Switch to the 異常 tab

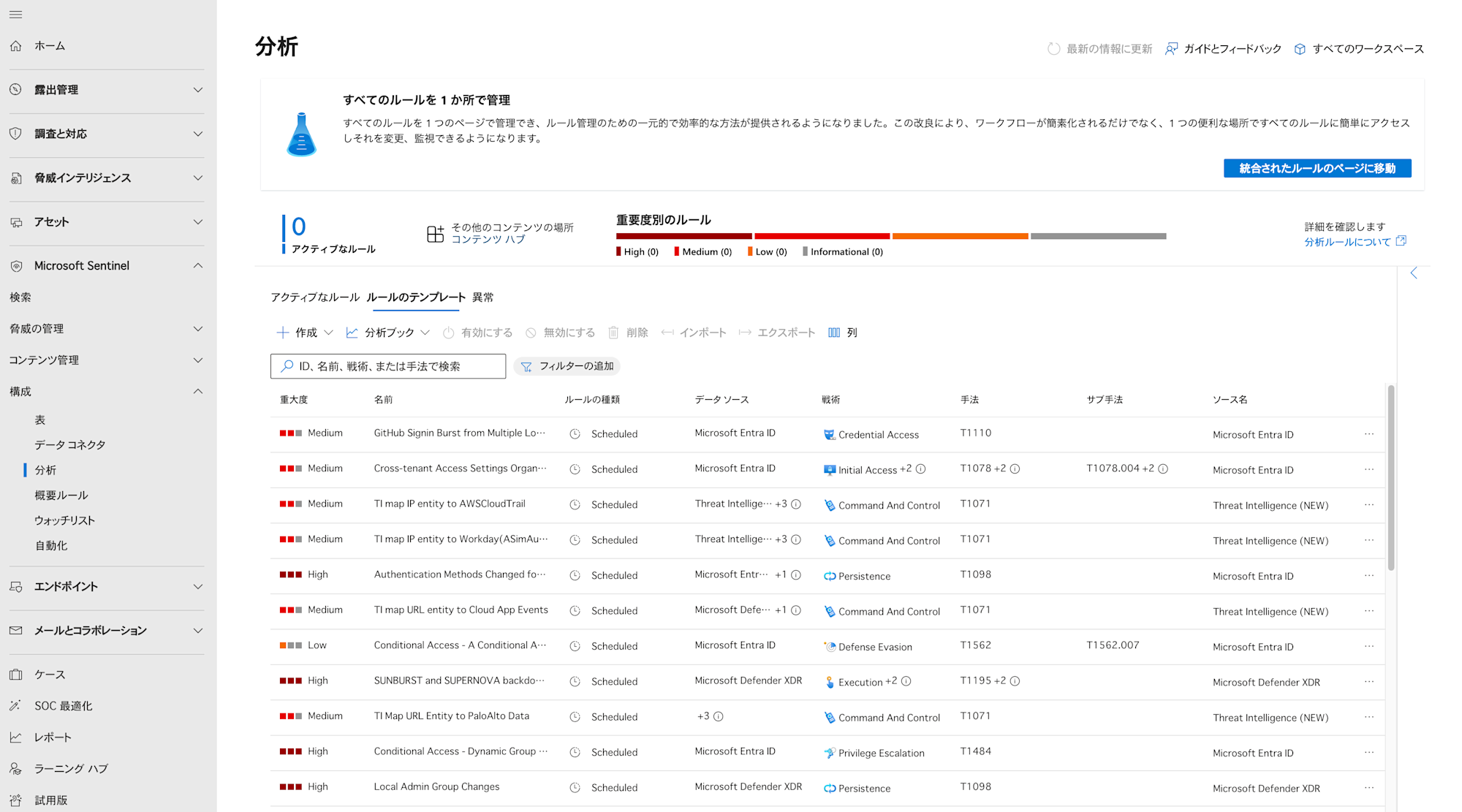pyautogui.click(x=482, y=297)
